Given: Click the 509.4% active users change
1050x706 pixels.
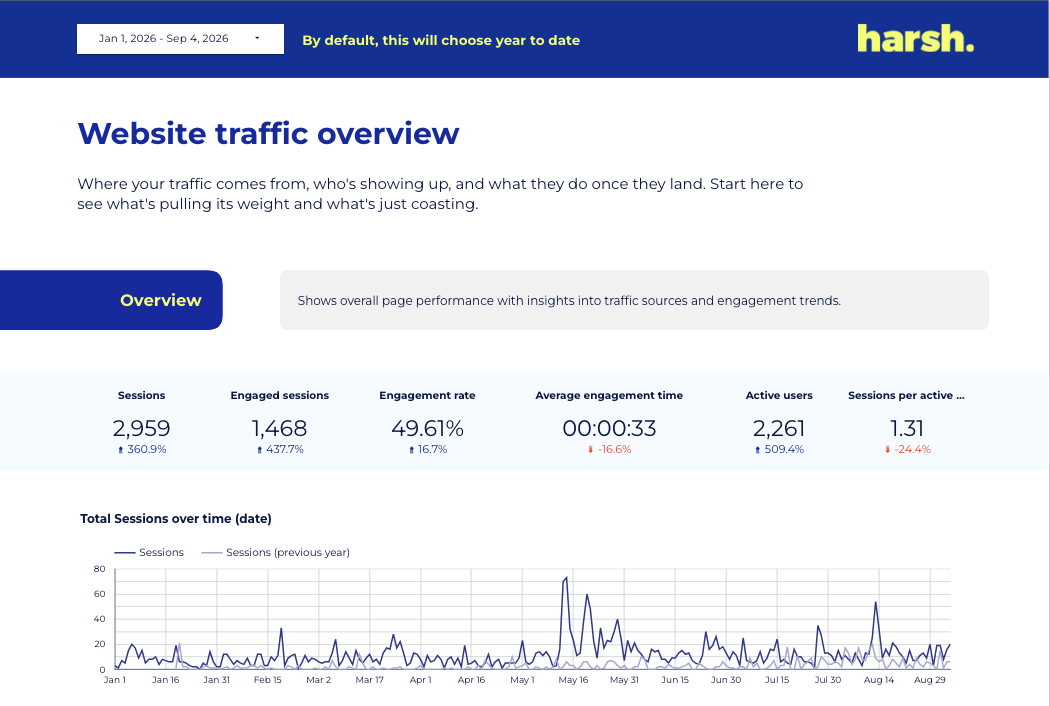Looking at the screenshot, I should coord(779,449).
